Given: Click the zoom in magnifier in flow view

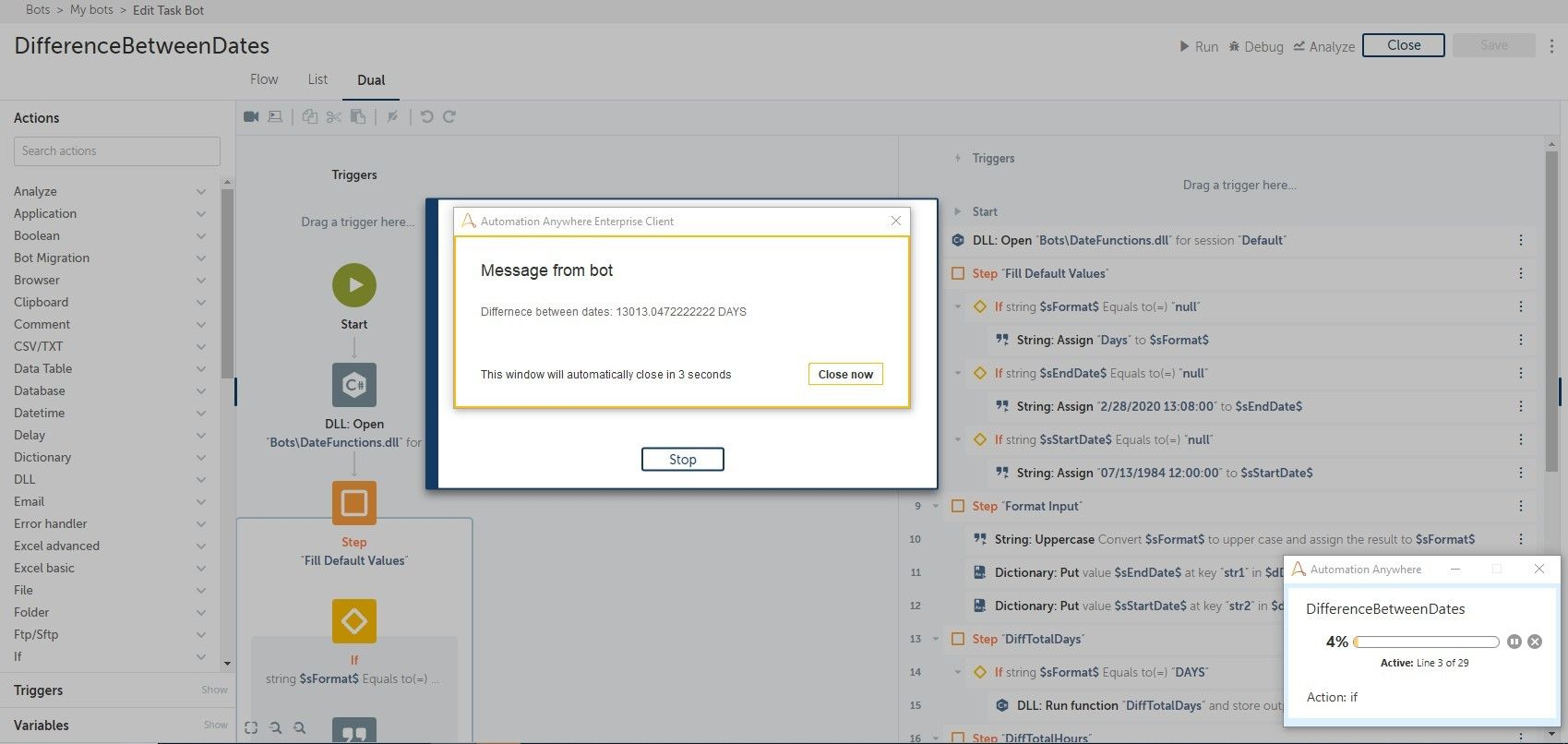Looking at the screenshot, I should 299,727.
